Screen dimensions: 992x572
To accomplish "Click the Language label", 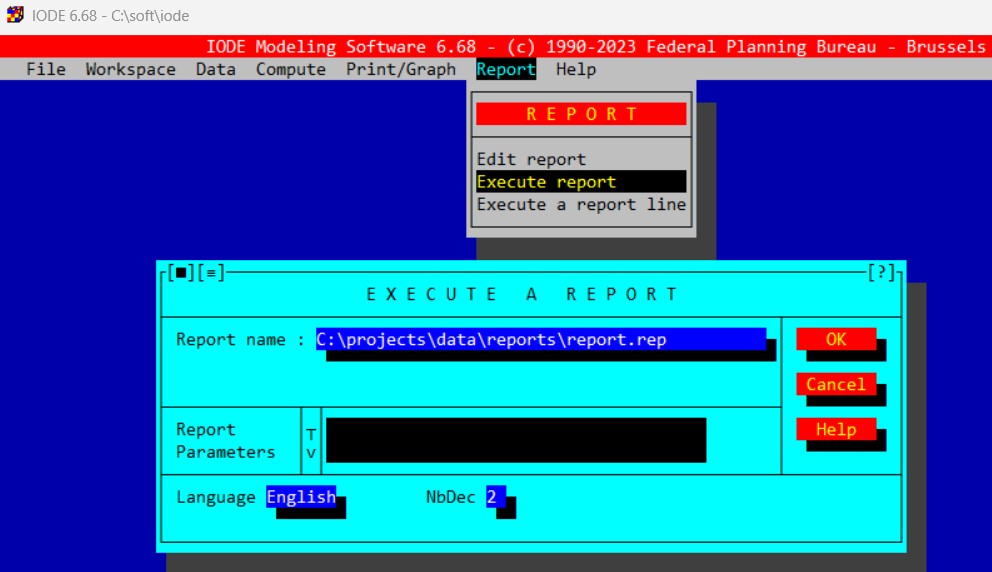I will pos(216,497).
